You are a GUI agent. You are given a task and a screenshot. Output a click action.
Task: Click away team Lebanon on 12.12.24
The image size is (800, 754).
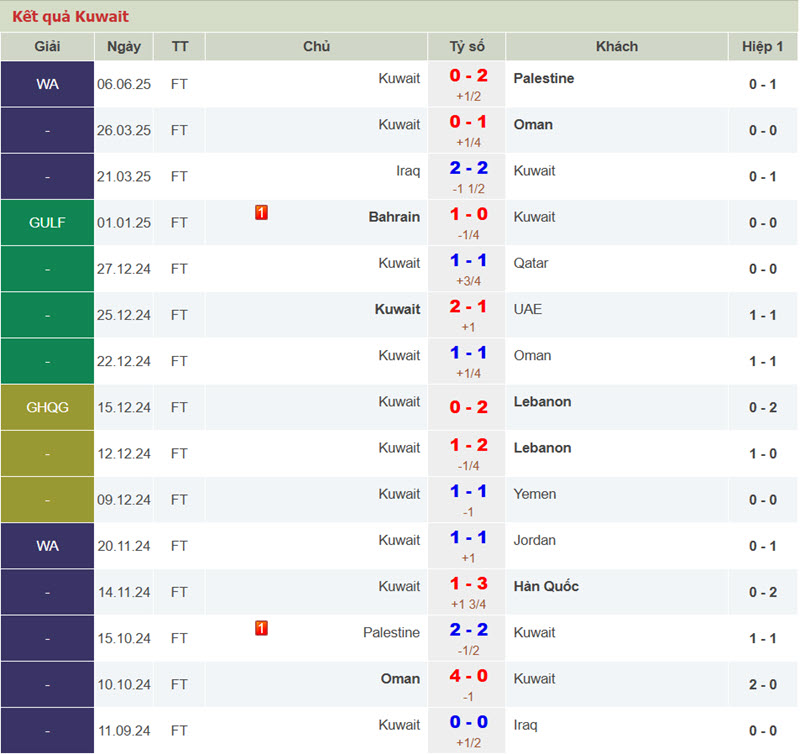542,448
